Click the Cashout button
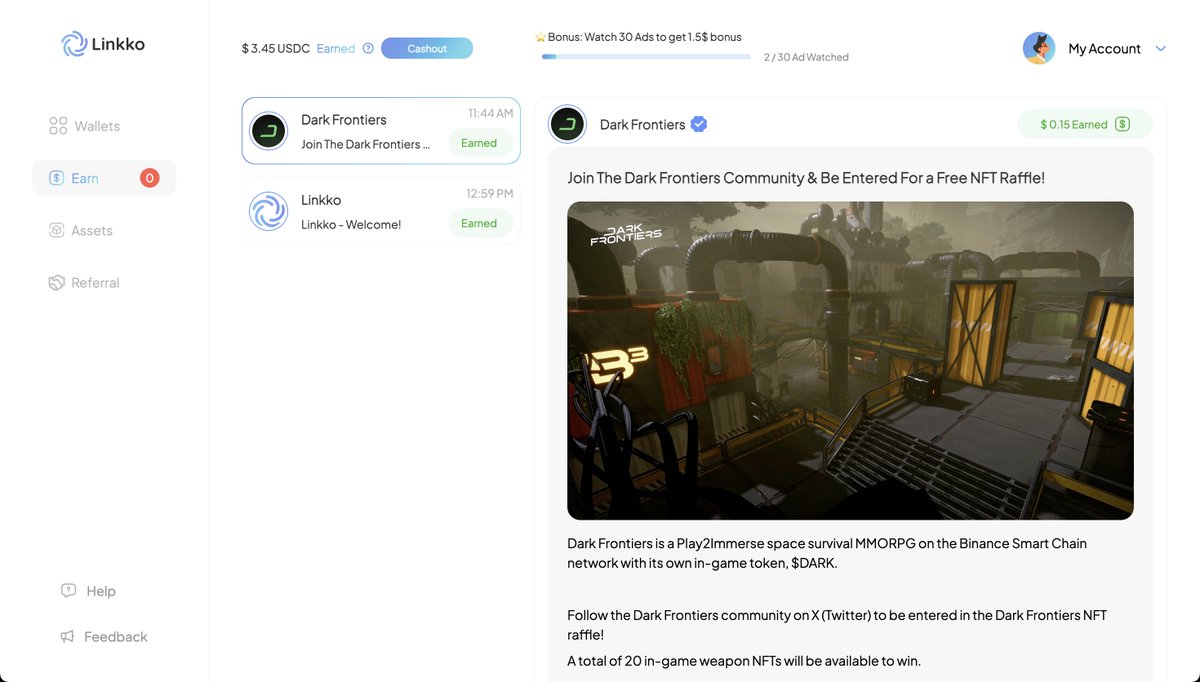The width and height of the screenshot is (1200, 682). [427, 48]
